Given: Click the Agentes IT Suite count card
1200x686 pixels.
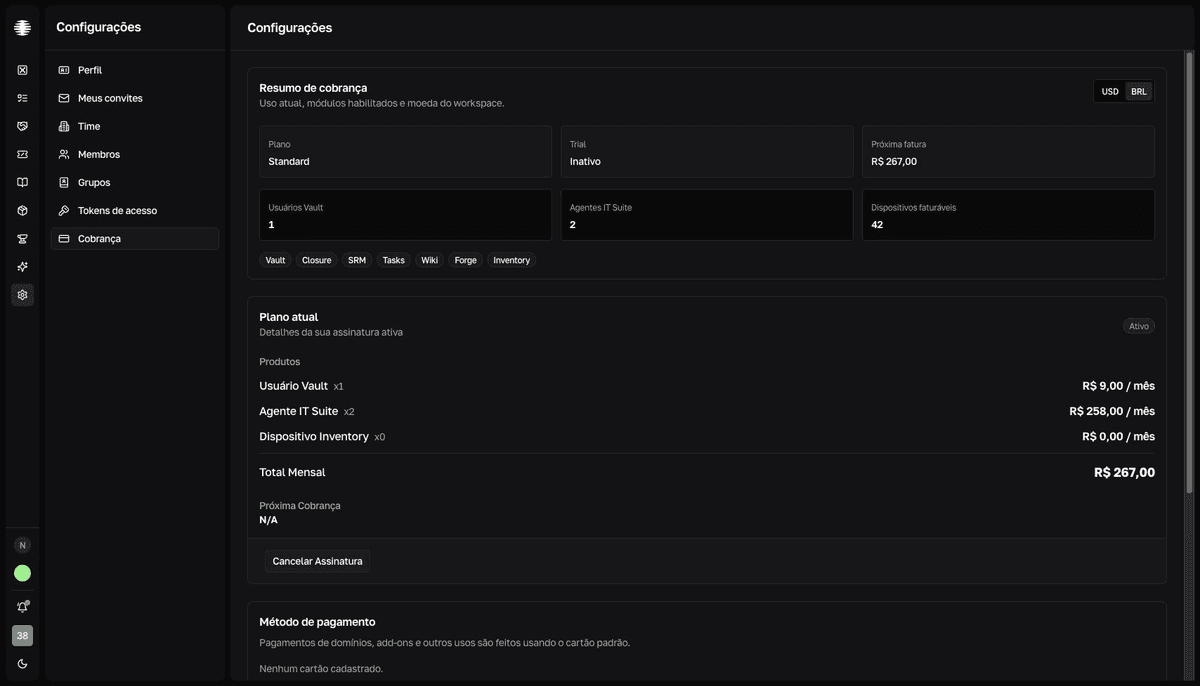Looking at the screenshot, I should (707, 215).
